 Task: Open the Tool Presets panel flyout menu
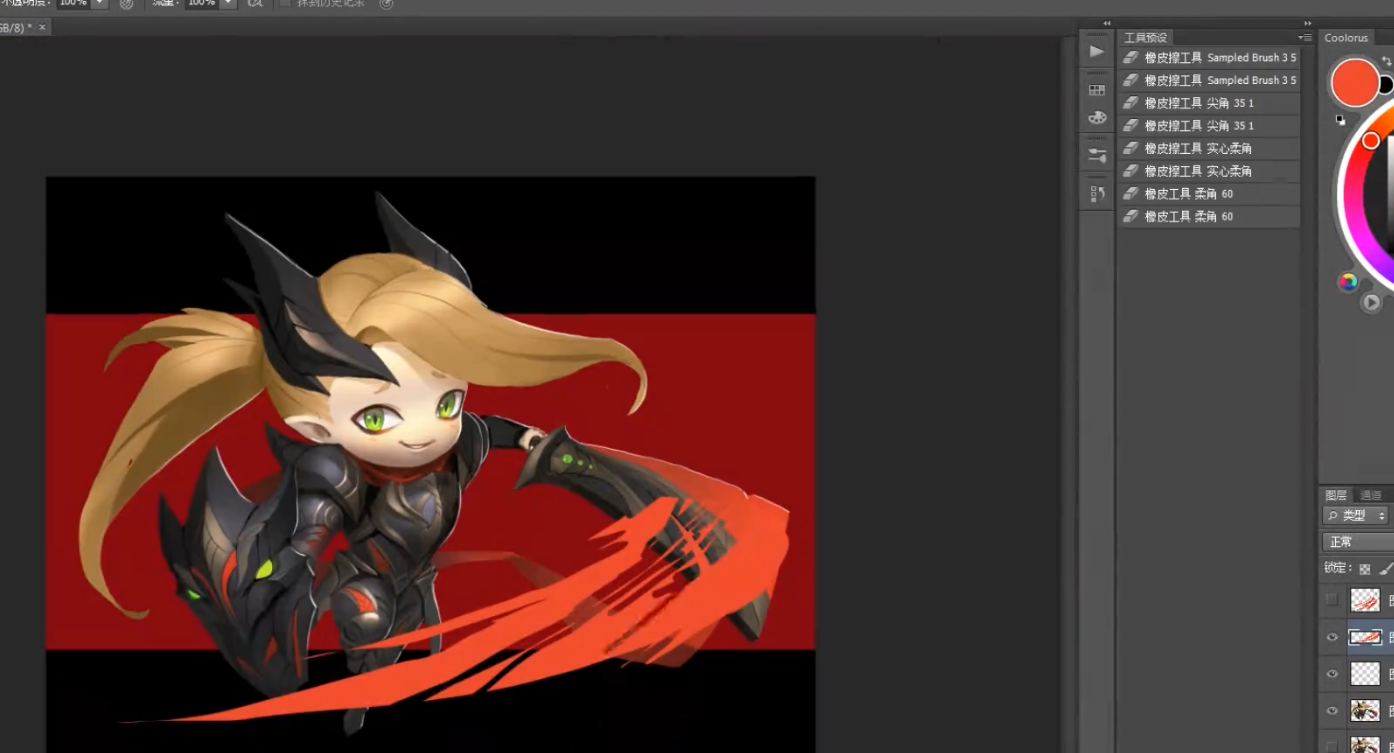(1305, 38)
